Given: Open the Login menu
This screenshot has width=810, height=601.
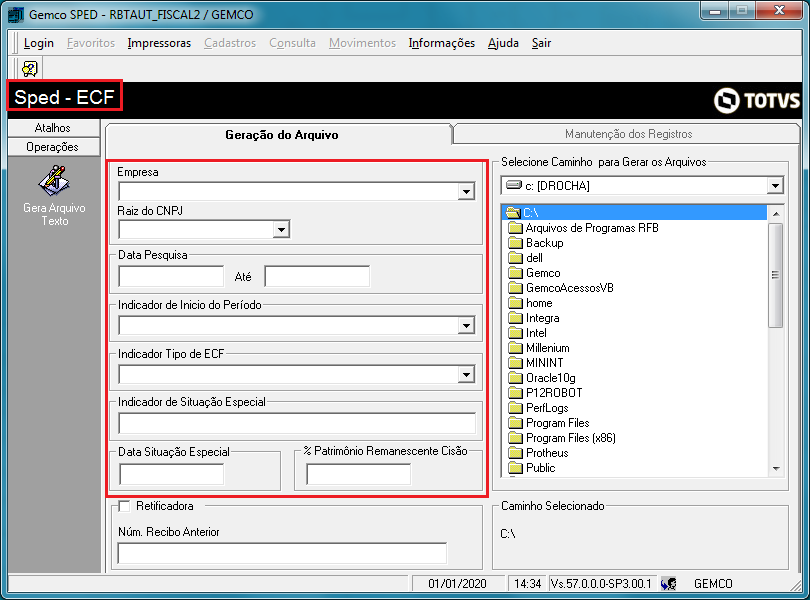Looking at the screenshot, I should [x=39, y=43].
